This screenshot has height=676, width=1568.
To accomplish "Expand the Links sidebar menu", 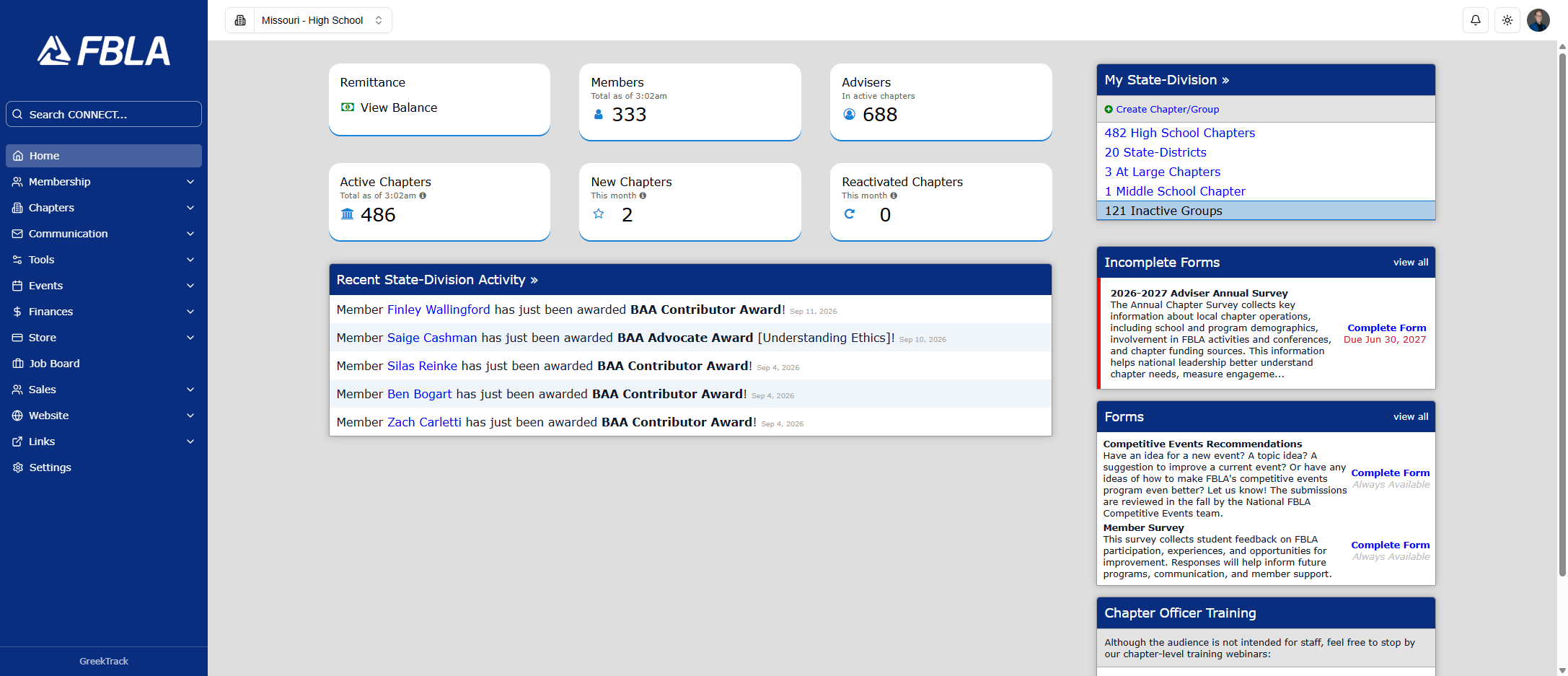I will point(104,442).
